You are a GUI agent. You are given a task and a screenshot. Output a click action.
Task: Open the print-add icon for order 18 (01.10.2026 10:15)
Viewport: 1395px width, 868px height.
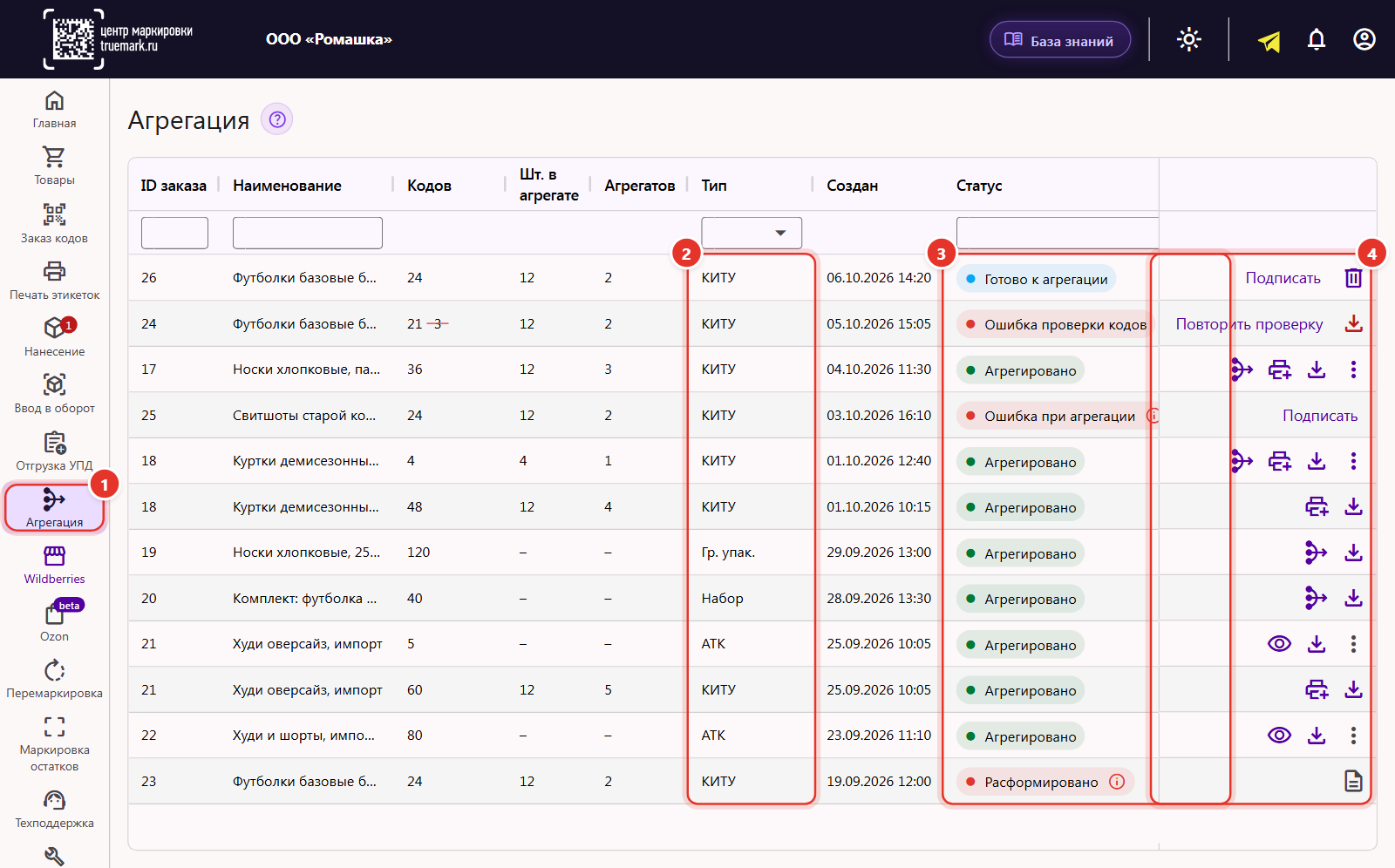(1317, 506)
